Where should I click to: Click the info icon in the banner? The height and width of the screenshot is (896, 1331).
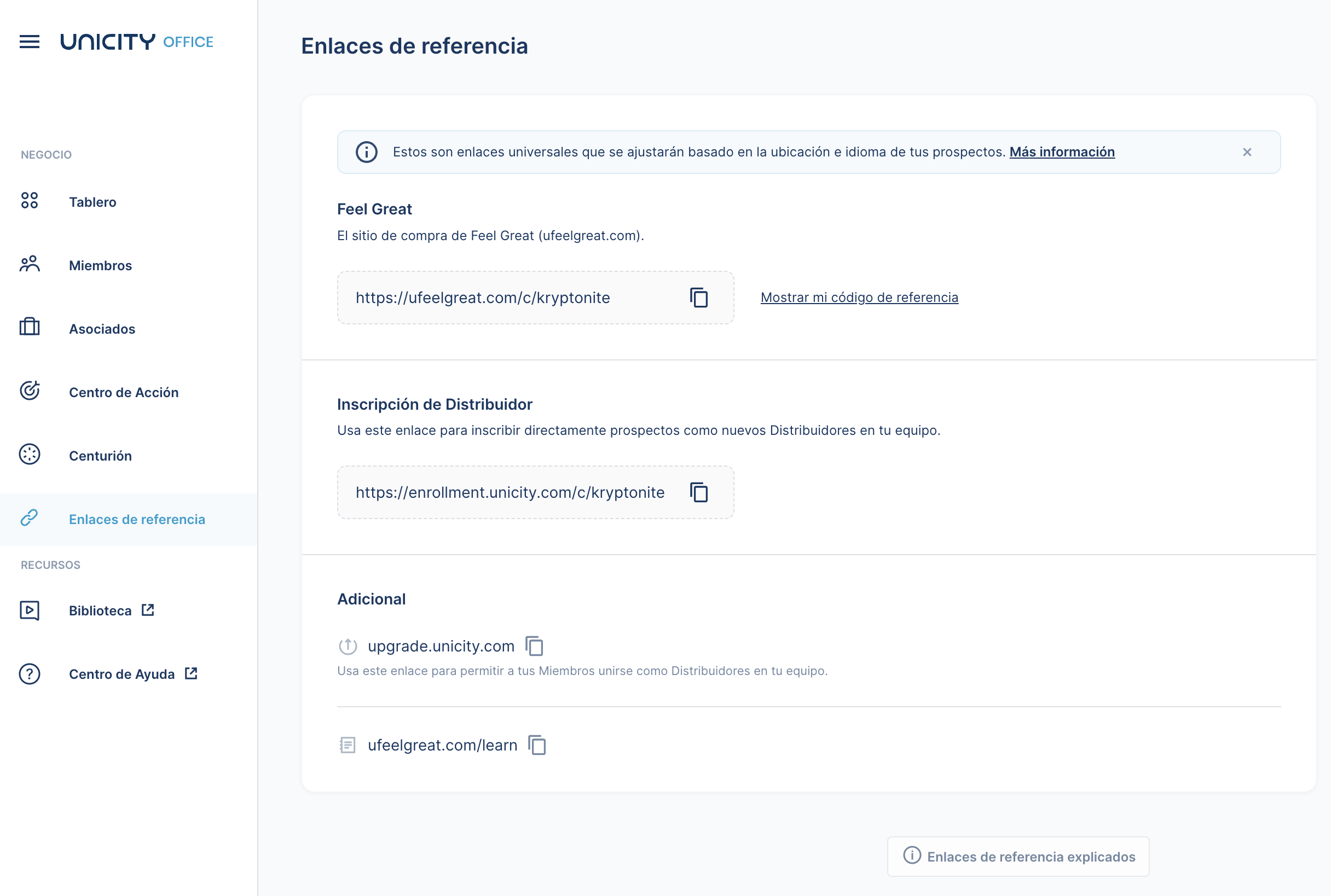(x=367, y=152)
